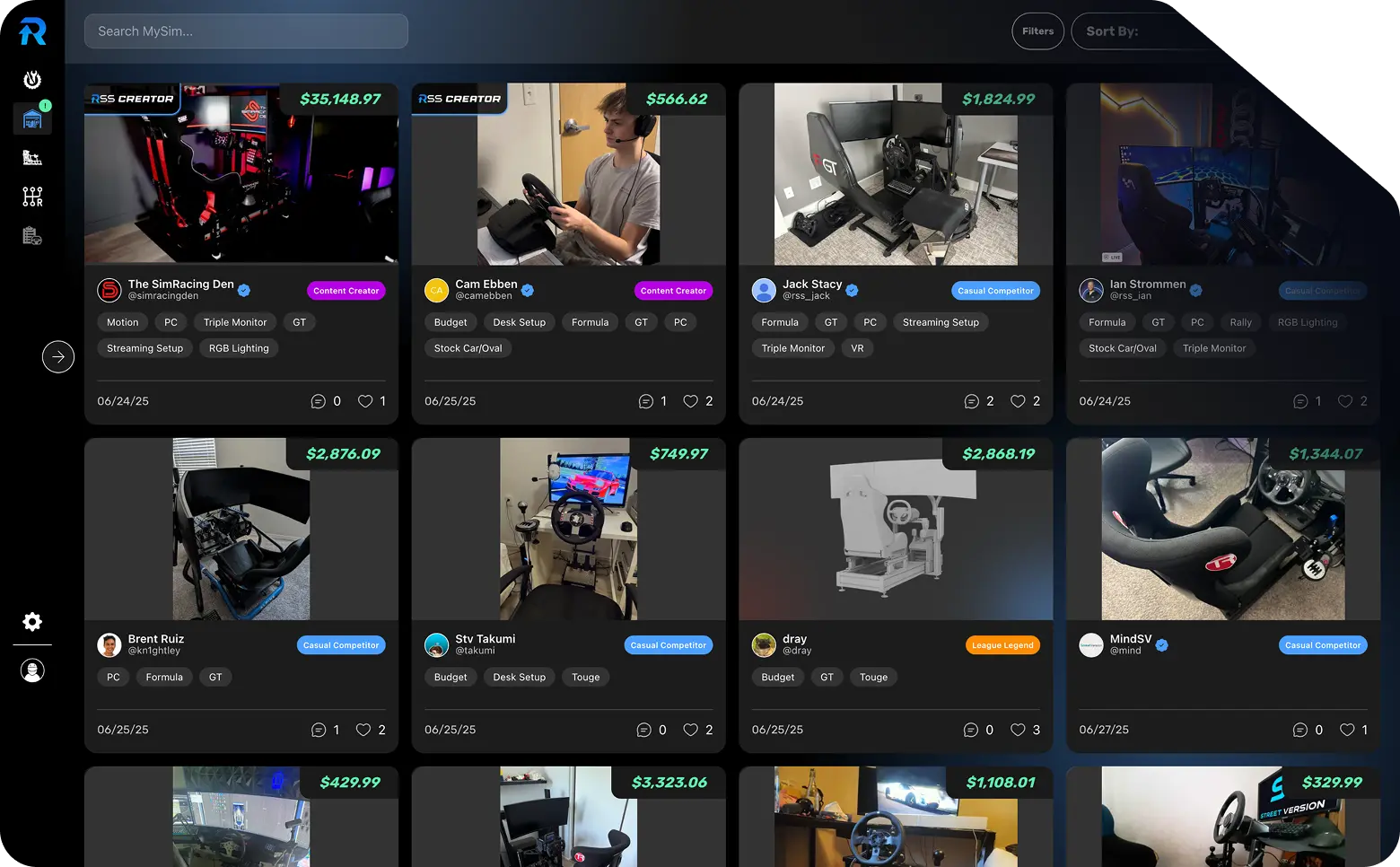
Task: Open Cam Ebben's profile avatar
Action: (x=437, y=290)
